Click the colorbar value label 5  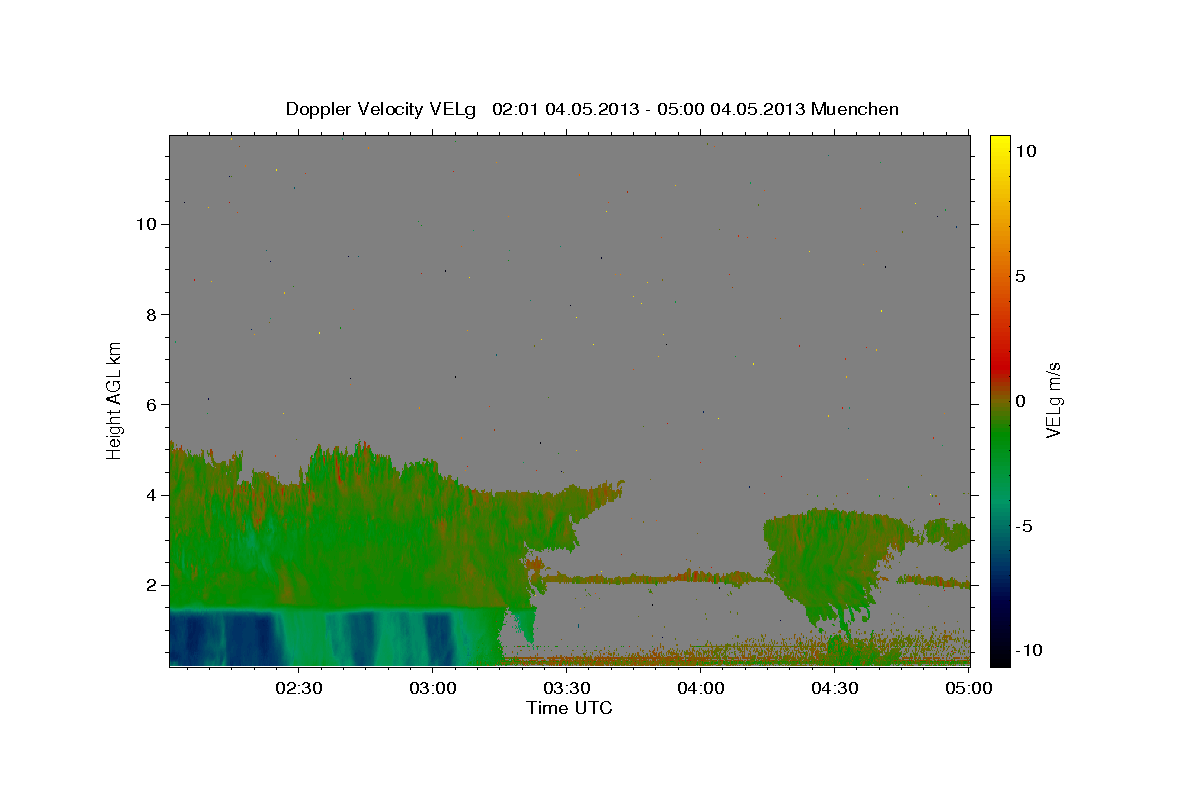[1020, 276]
